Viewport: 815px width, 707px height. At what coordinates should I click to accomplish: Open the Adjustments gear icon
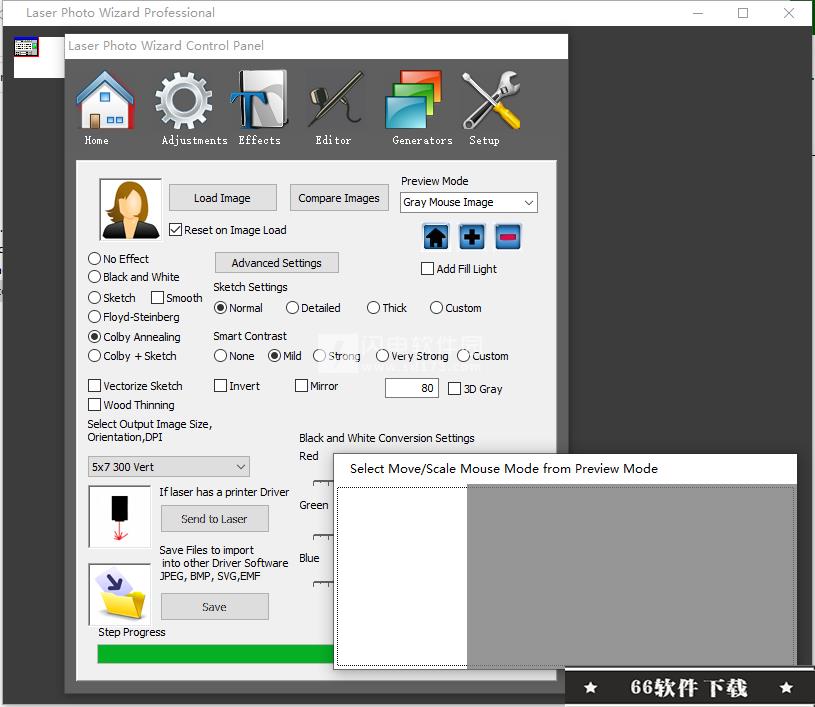[x=183, y=101]
